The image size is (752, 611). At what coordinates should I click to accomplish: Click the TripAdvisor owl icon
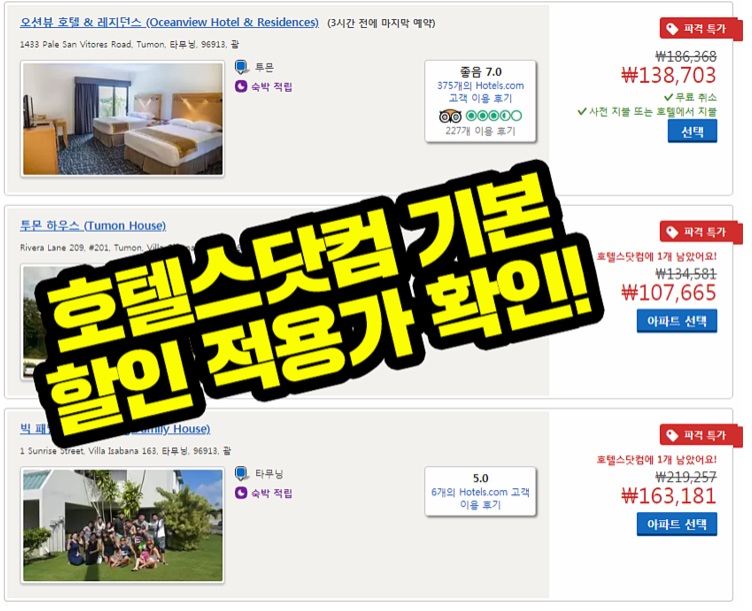click(450, 116)
